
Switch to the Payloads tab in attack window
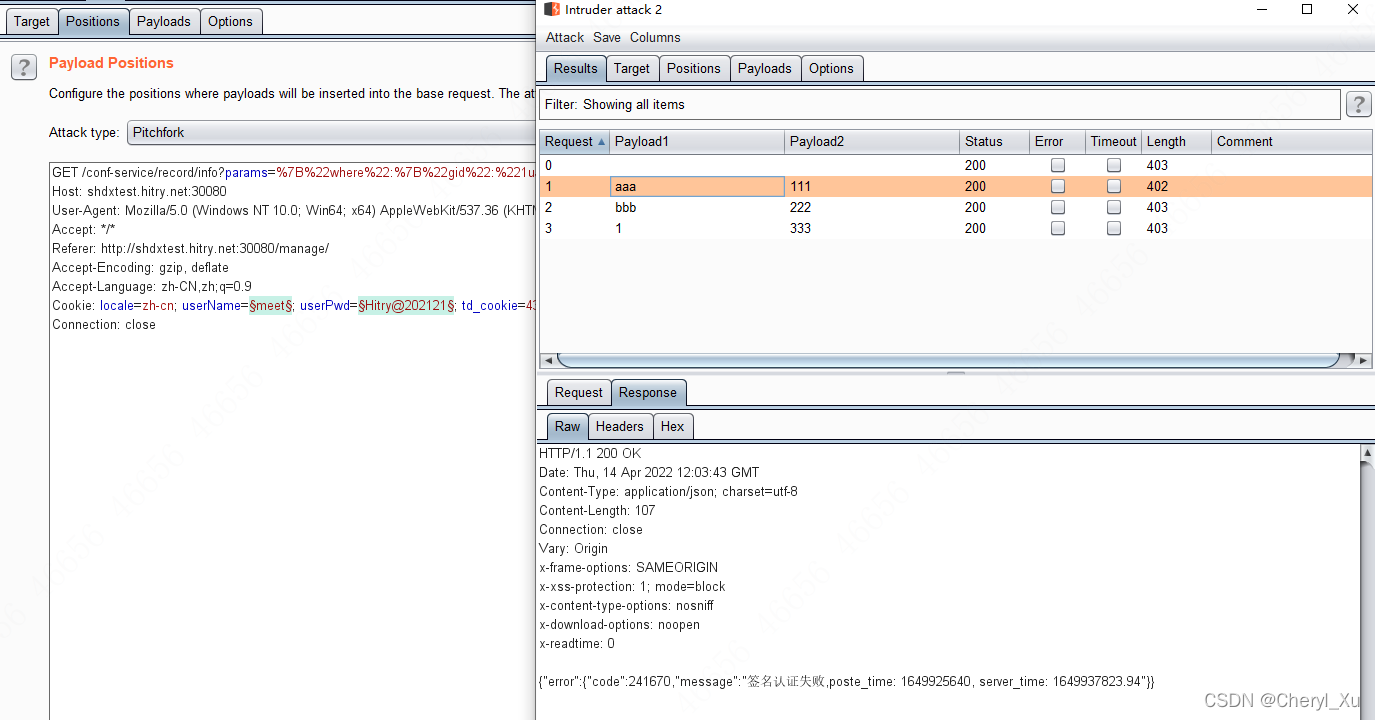click(x=764, y=69)
